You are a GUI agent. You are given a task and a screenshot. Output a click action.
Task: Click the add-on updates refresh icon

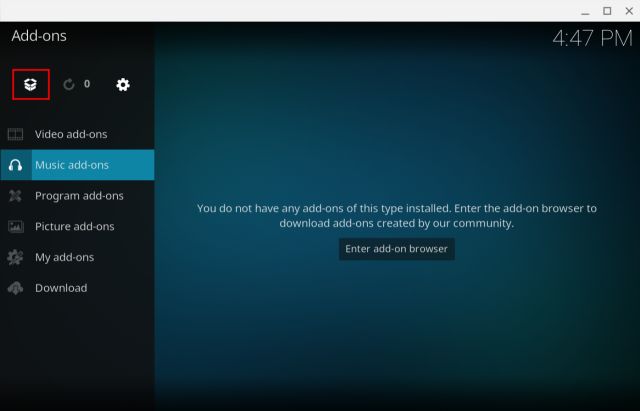tap(69, 84)
